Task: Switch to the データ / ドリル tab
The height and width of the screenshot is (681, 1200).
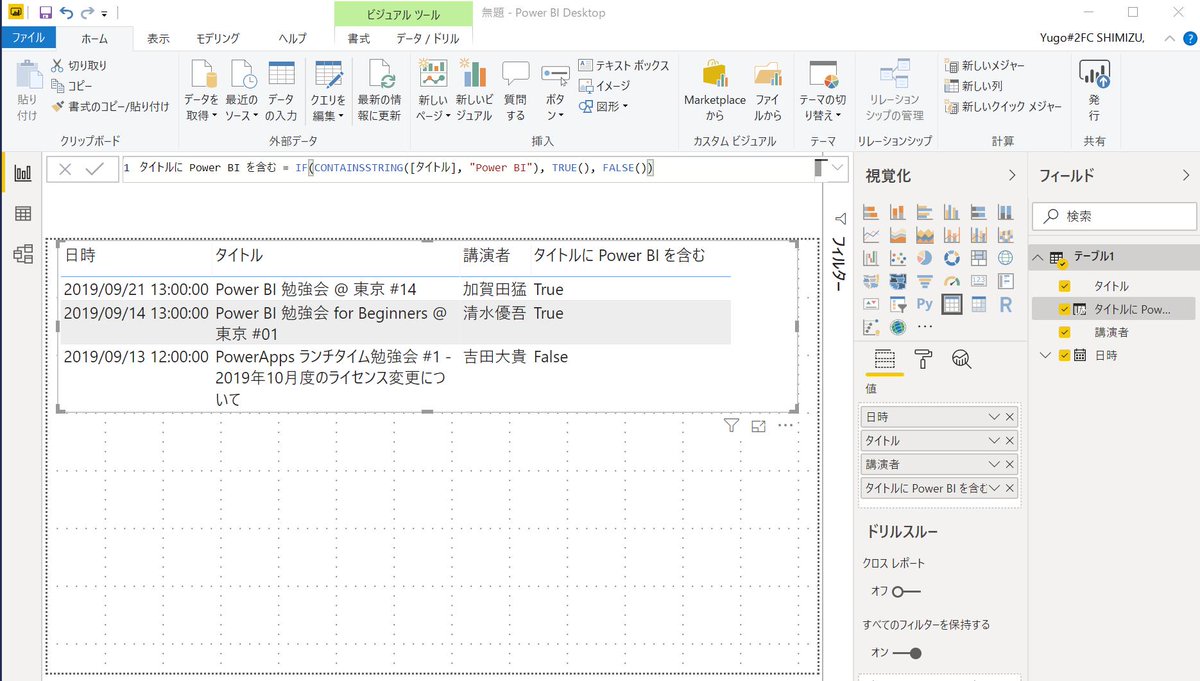Action: [428, 38]
